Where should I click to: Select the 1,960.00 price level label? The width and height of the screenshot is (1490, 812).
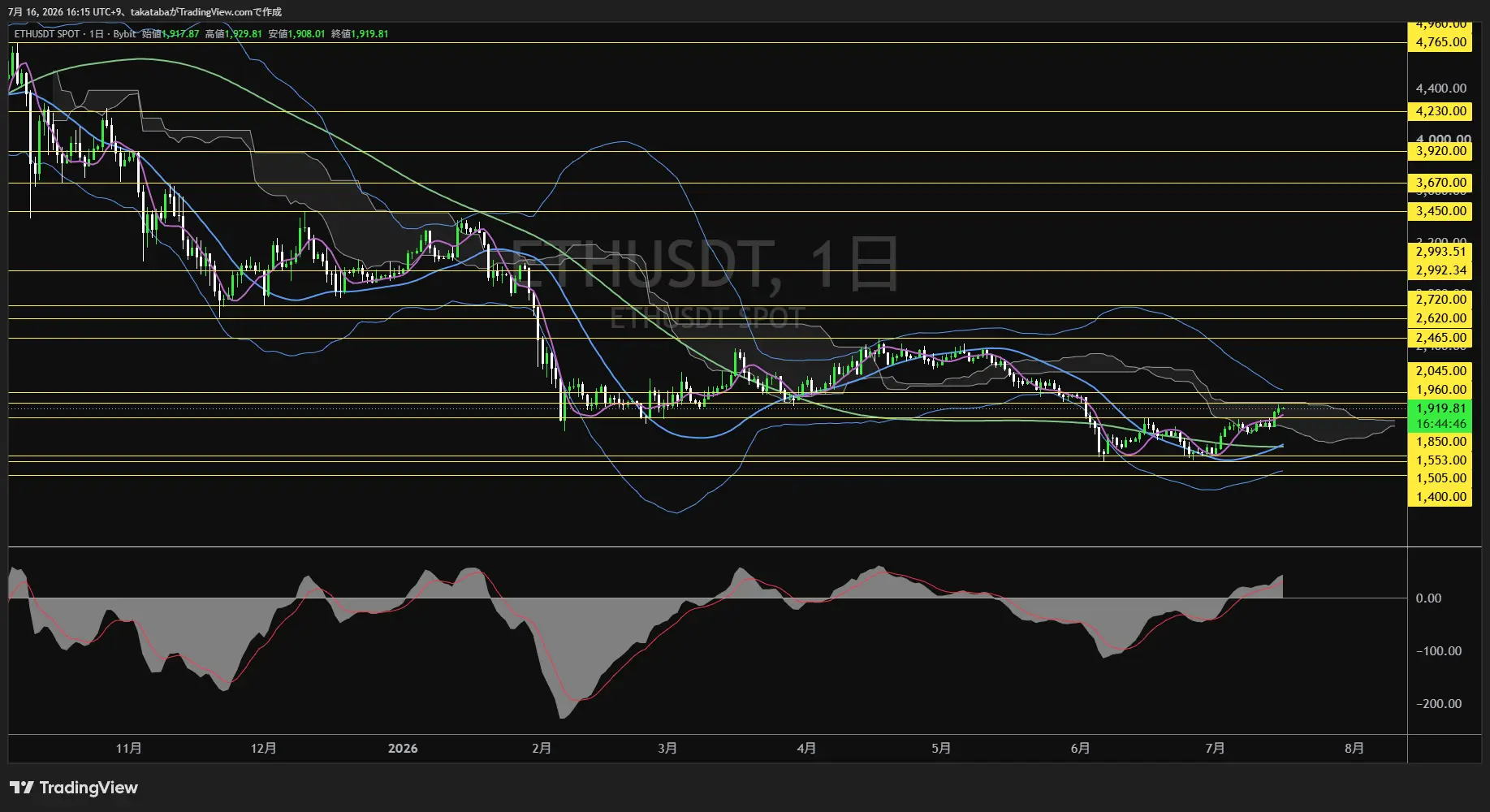point(1440,390)
